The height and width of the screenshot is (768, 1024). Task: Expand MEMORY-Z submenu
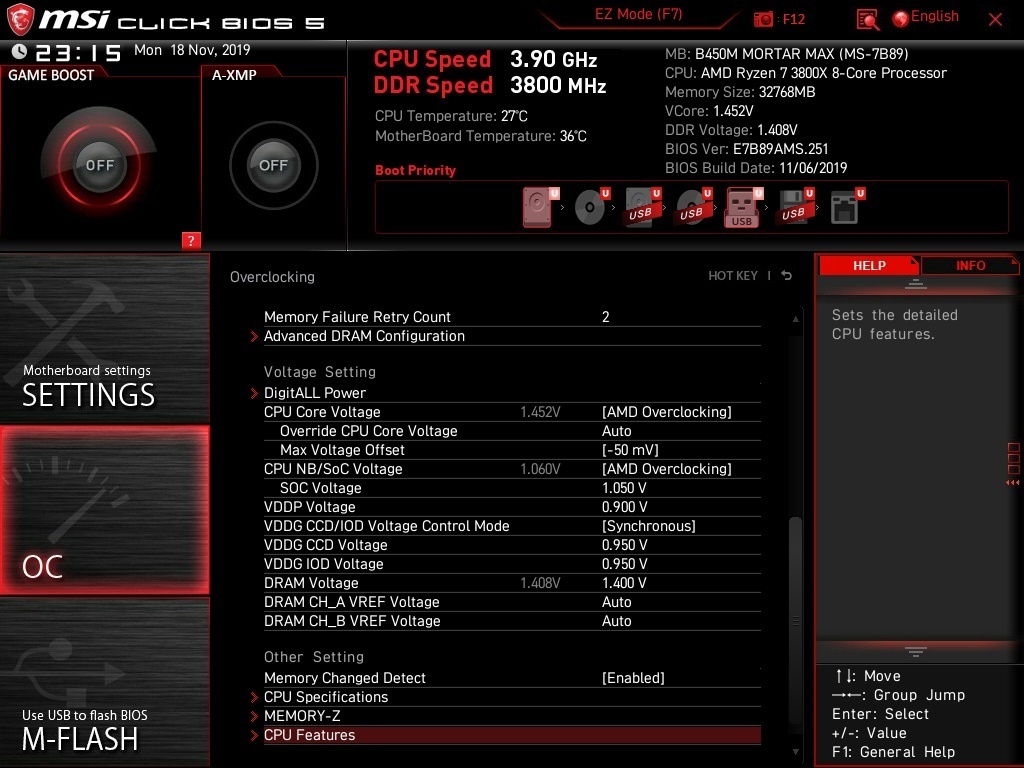pos(505,716)
